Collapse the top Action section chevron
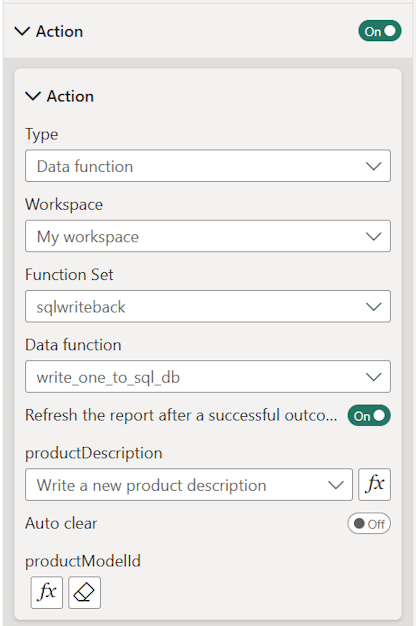The image size is (416, 626). [x=22, y=31]
